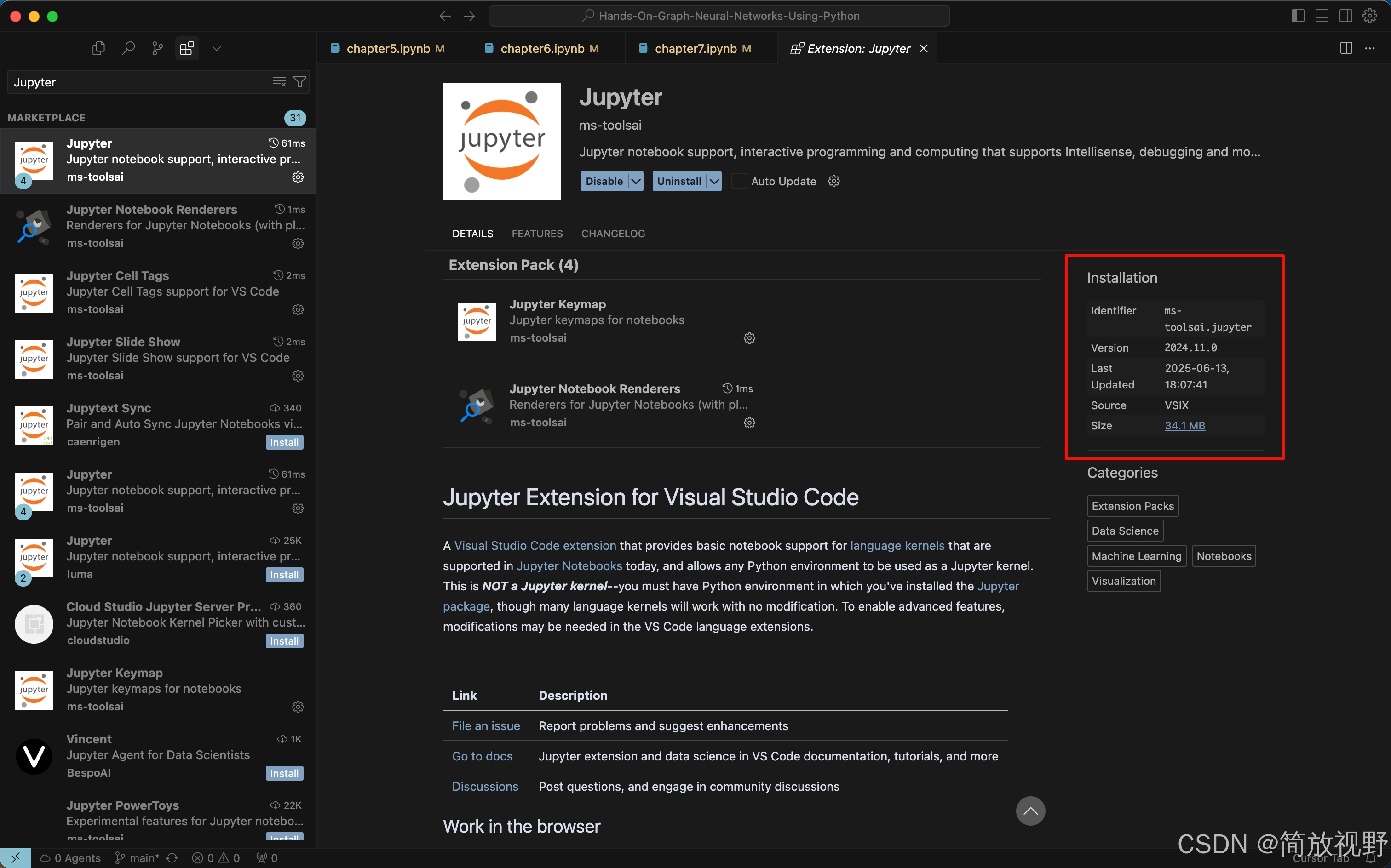Expand the Uninstall button dropdown arrow
Viewport: 1391px width, 868px height.
(x=714, y=182)
